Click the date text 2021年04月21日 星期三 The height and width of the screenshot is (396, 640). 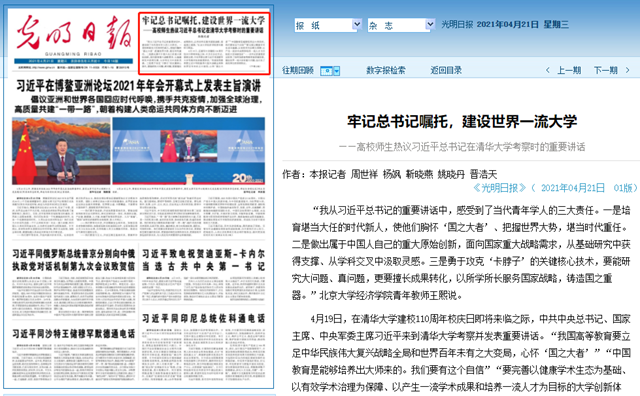(523, 24)
